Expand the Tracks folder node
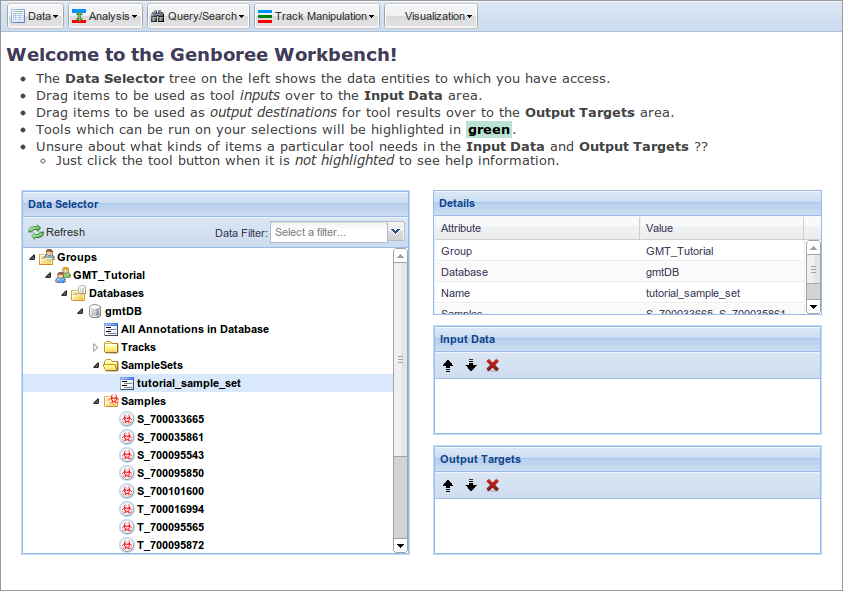843x591 pixels. (96, 347)
